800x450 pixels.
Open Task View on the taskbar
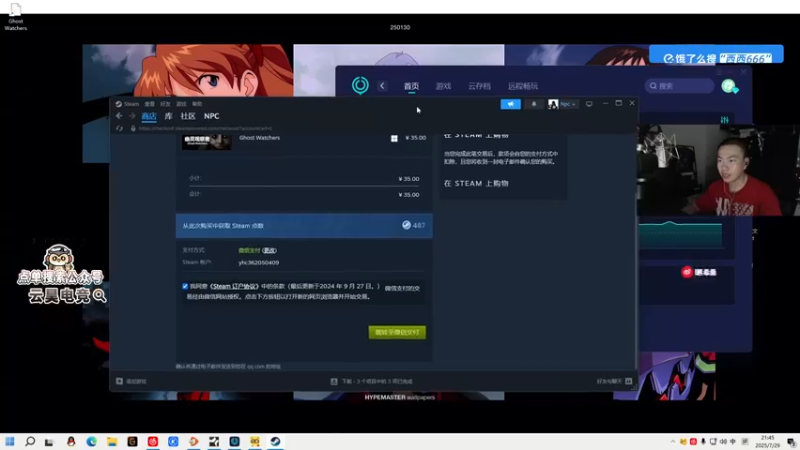49,442
